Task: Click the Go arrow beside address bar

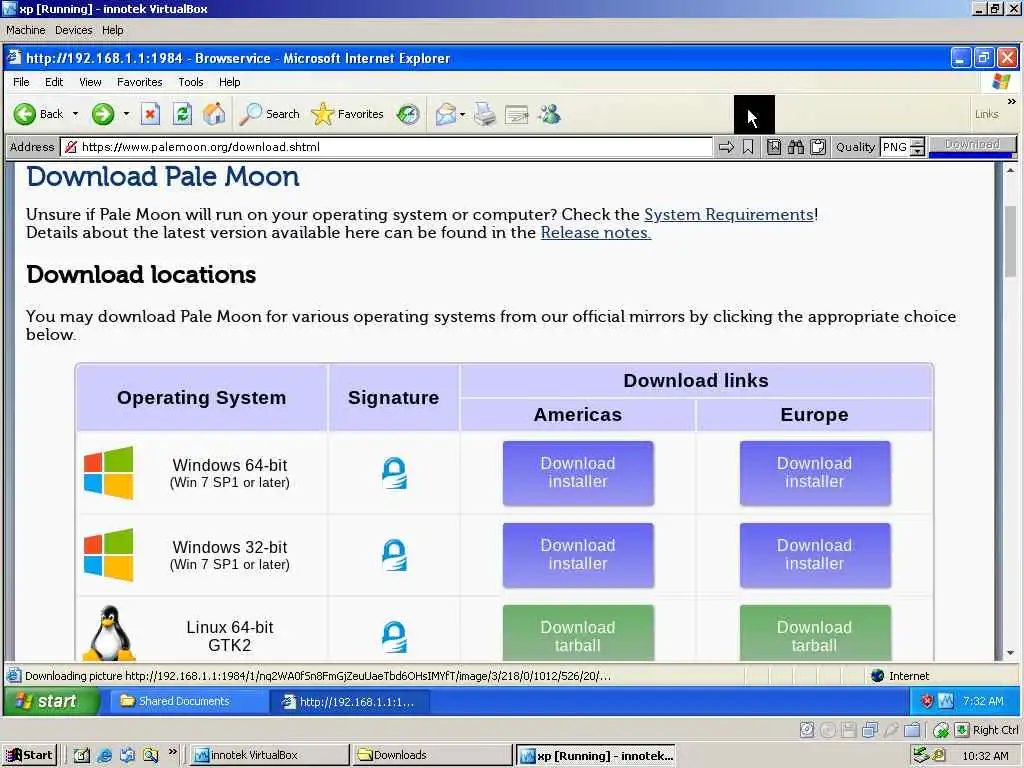Action: [x=726, y=147]
